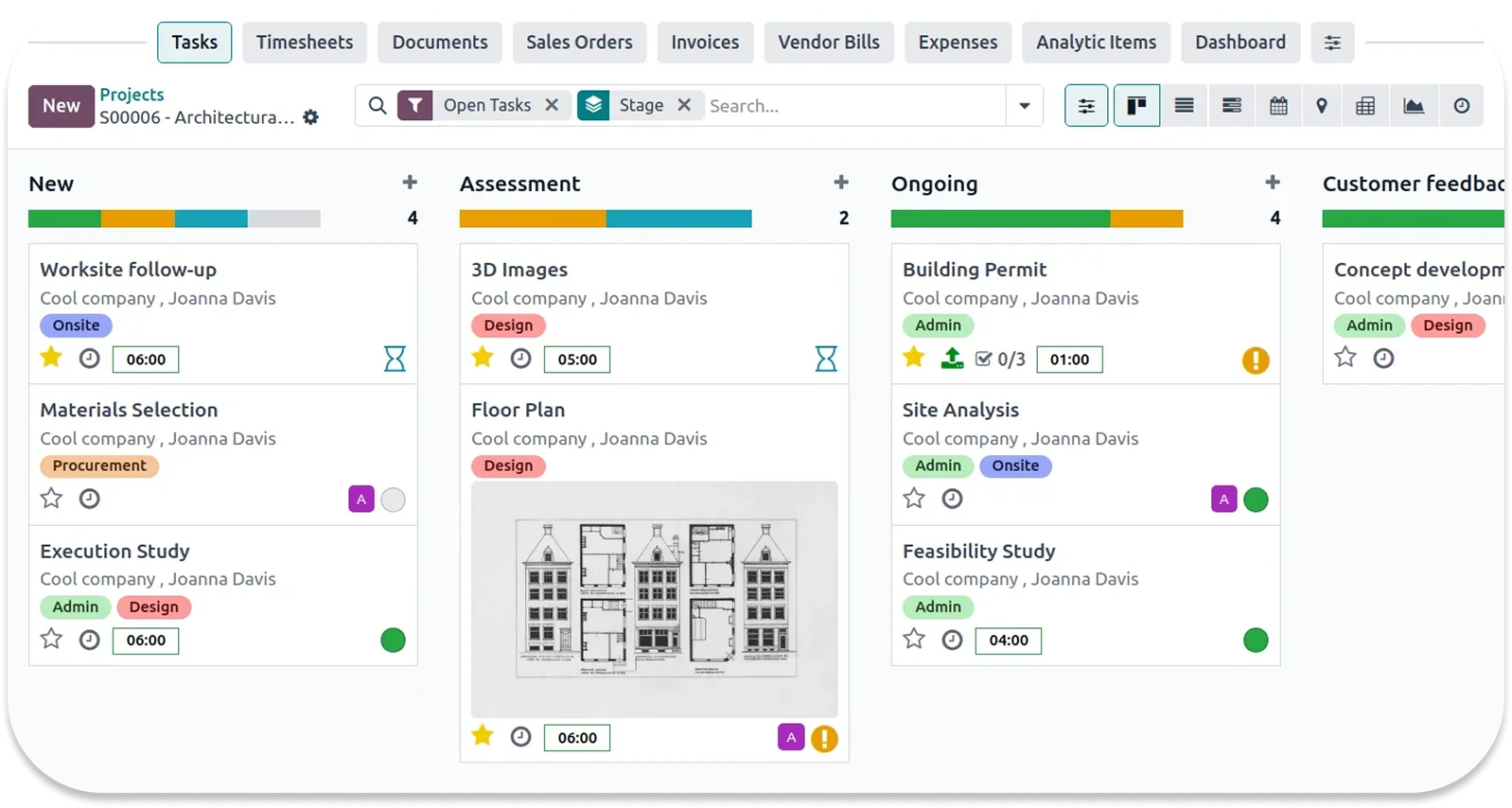
Task: Toggle priority star on Materials Selection
Action: pos(51,499)
